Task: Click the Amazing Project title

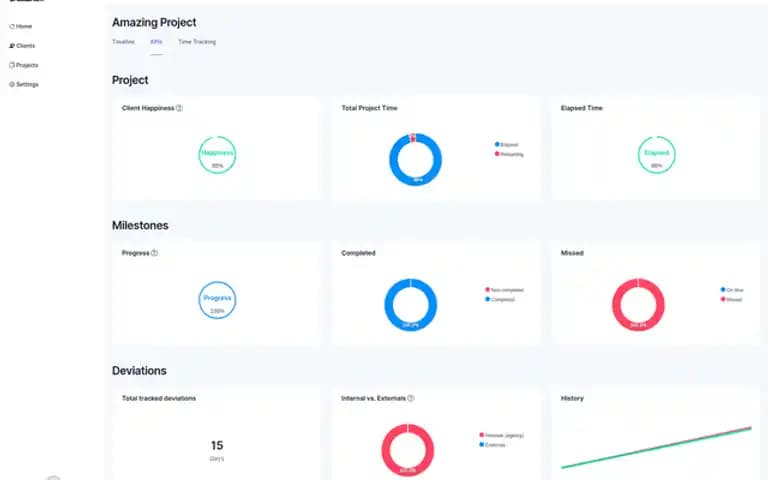Action: 154,23
